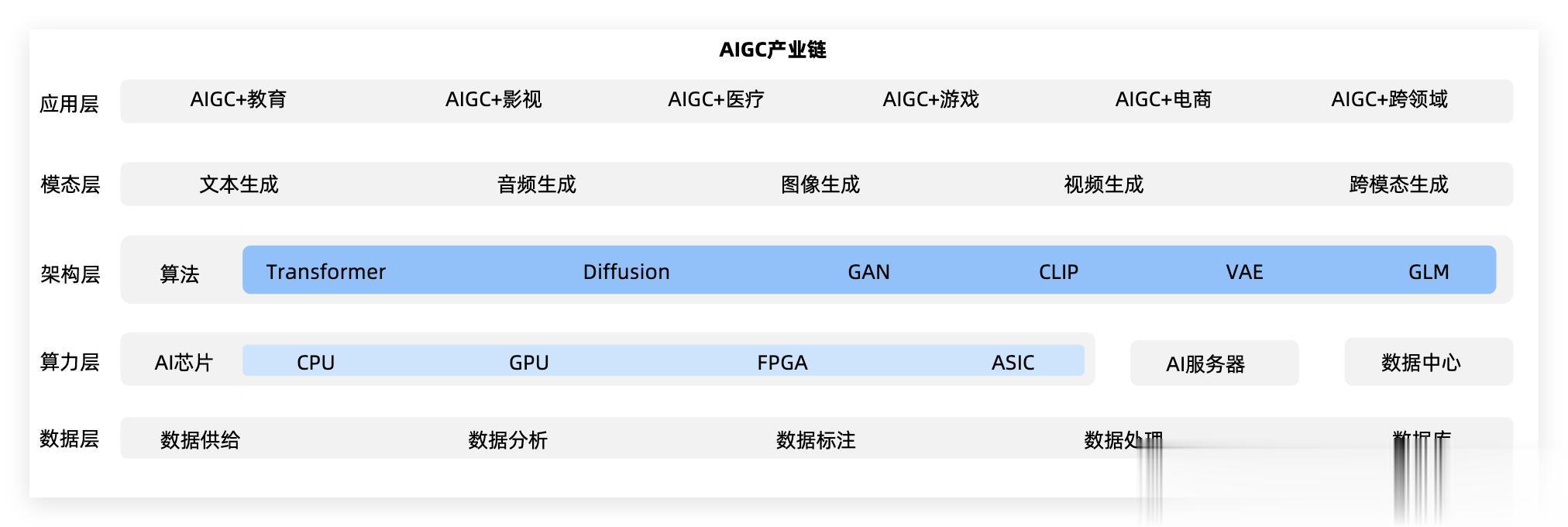Viewport: 1568px width, 527px height.
Task: Click the 音频生成 label
Action: 536,184
